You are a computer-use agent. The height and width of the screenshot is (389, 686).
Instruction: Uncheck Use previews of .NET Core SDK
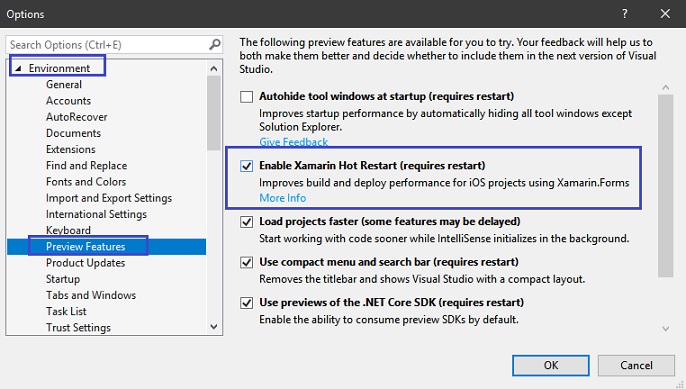[246, 303]
